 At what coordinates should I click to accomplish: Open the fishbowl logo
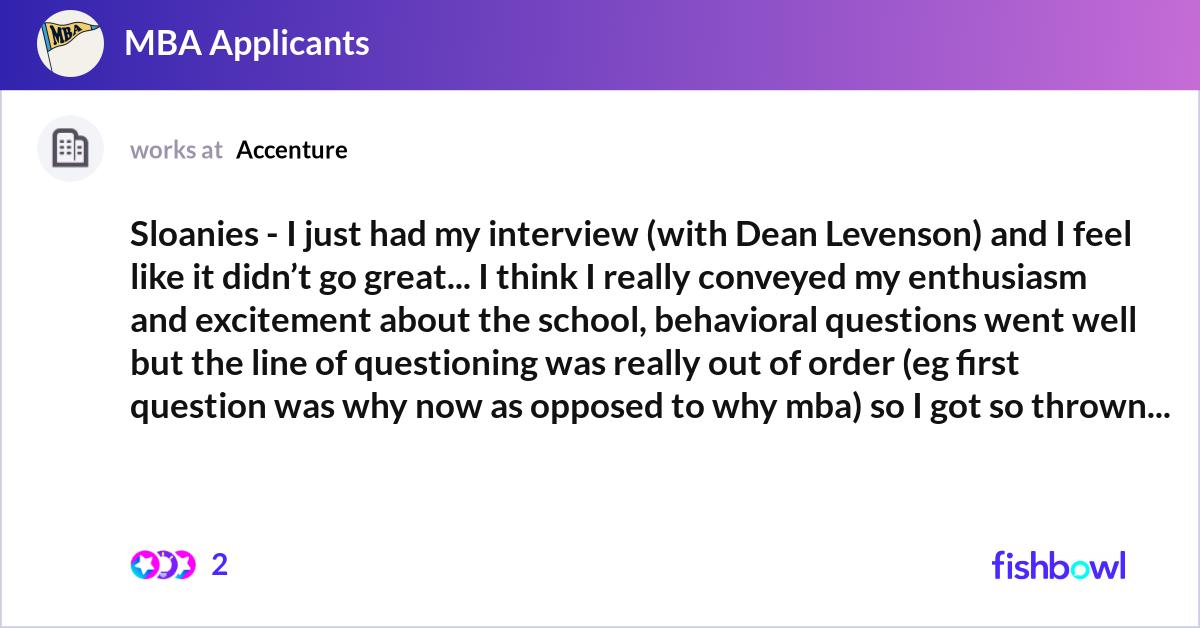1058,565
